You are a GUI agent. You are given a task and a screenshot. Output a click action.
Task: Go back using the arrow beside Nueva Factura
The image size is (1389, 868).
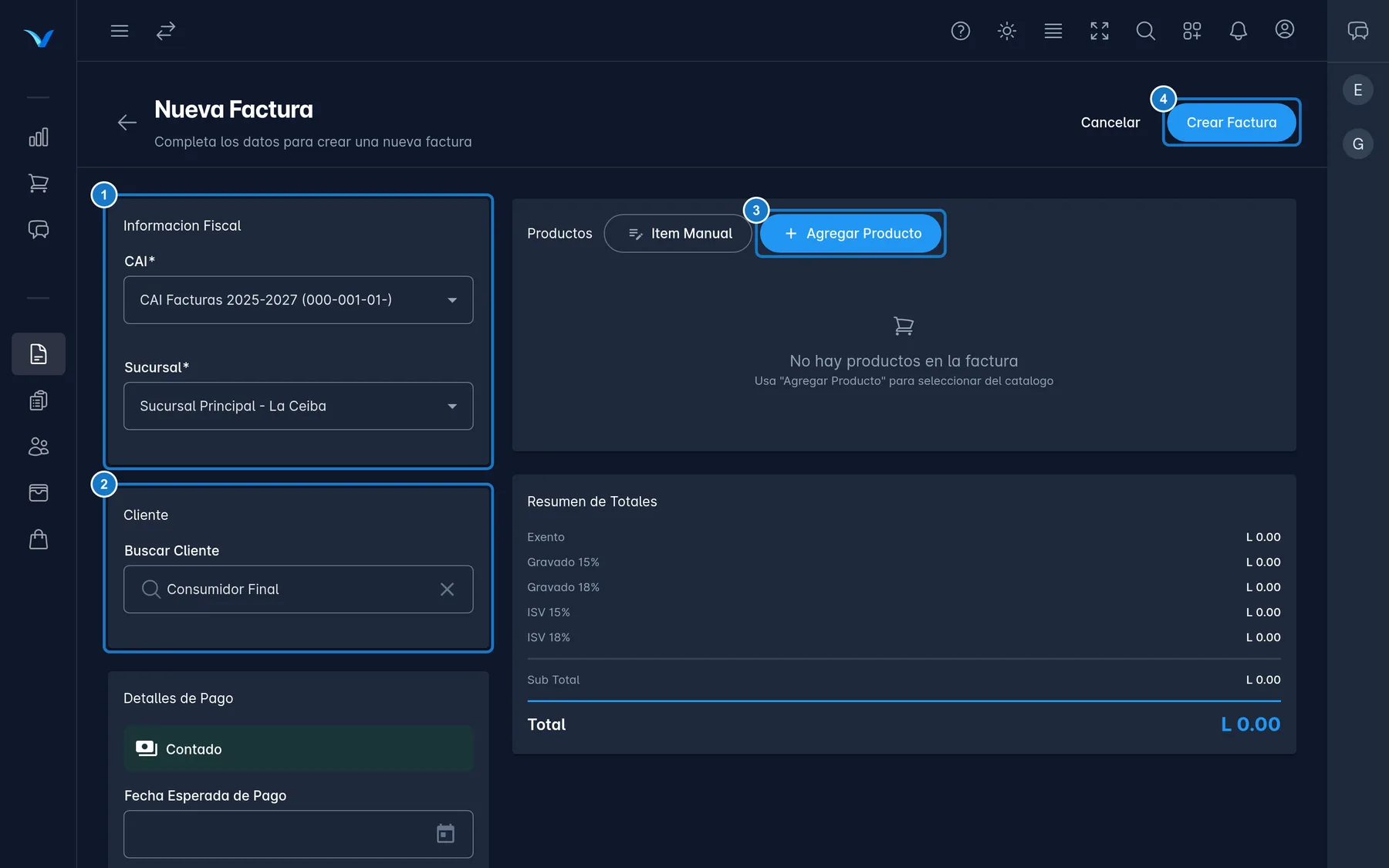point(127,122)
